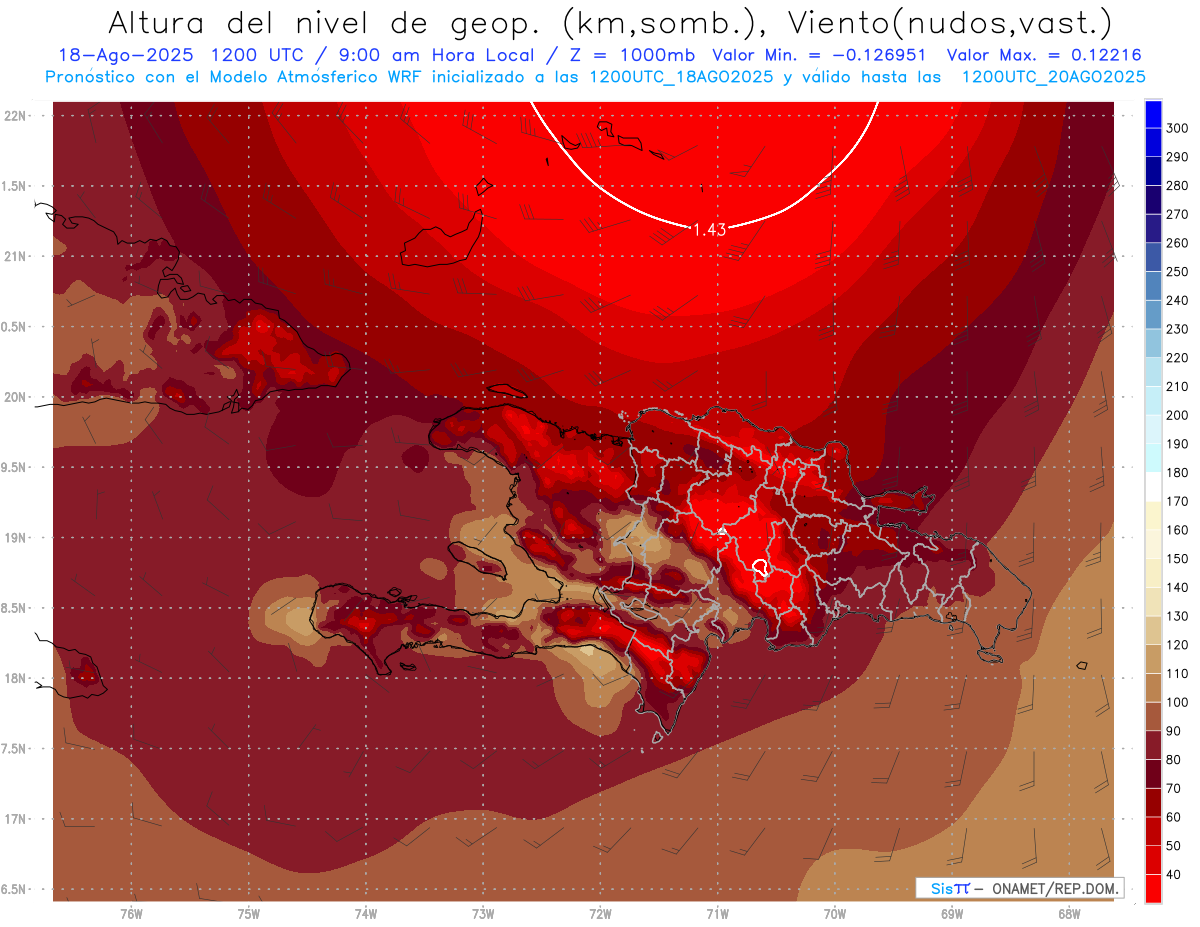Click the '19N' latitude label

coord(15,537)
